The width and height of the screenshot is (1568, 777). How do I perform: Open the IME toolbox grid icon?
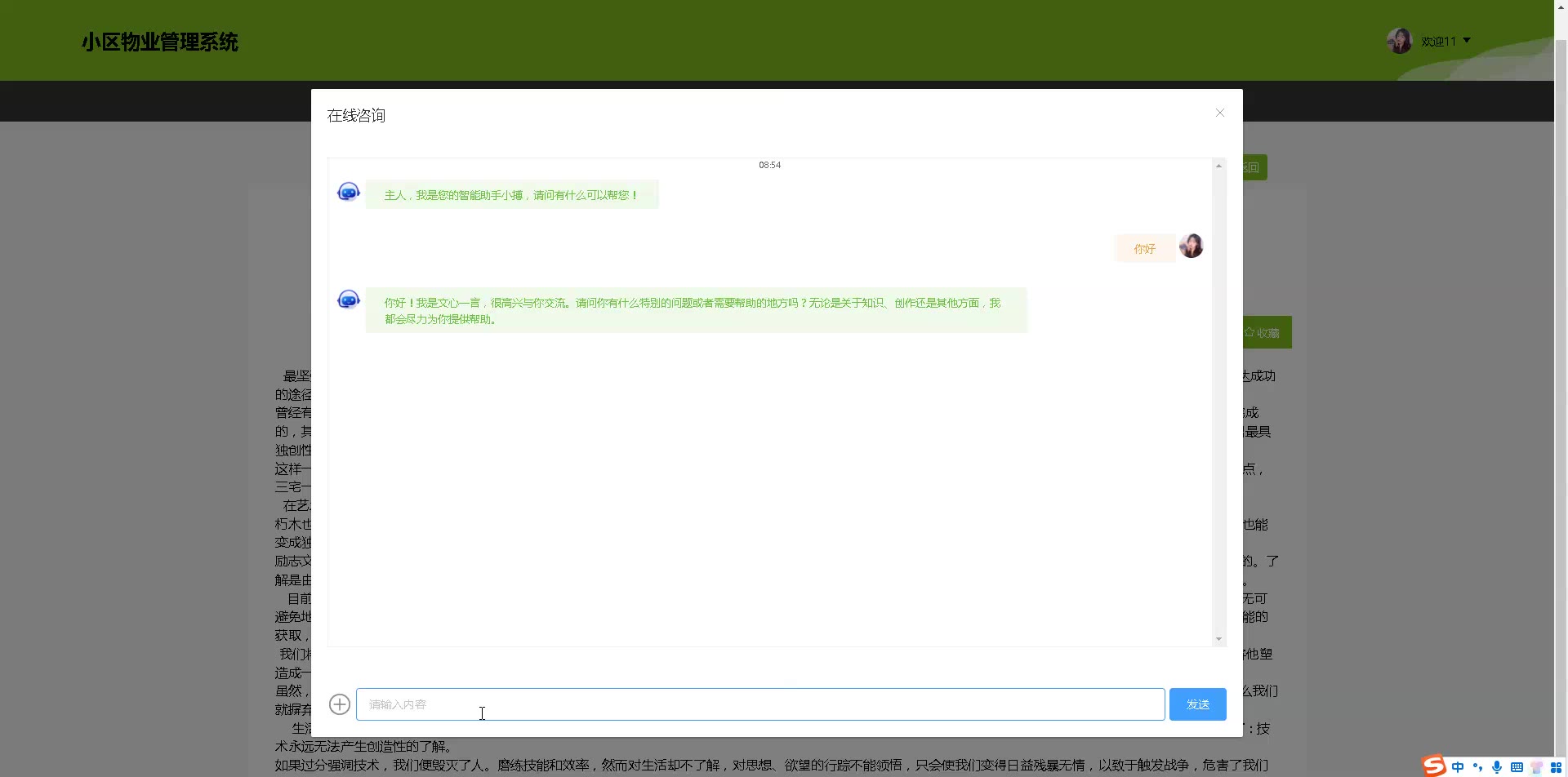click(1556, 767)
